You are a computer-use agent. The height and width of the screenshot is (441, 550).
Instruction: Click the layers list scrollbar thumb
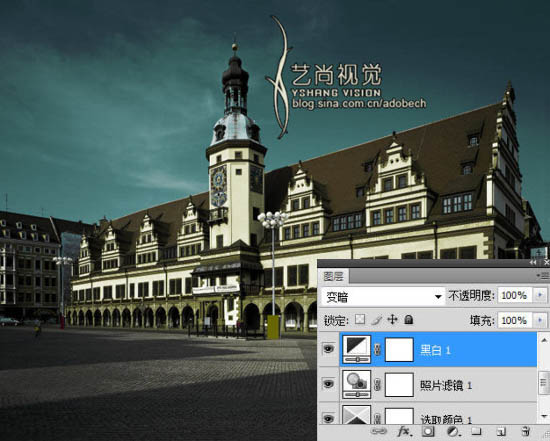pyautogui.click(x=544, y=382)
